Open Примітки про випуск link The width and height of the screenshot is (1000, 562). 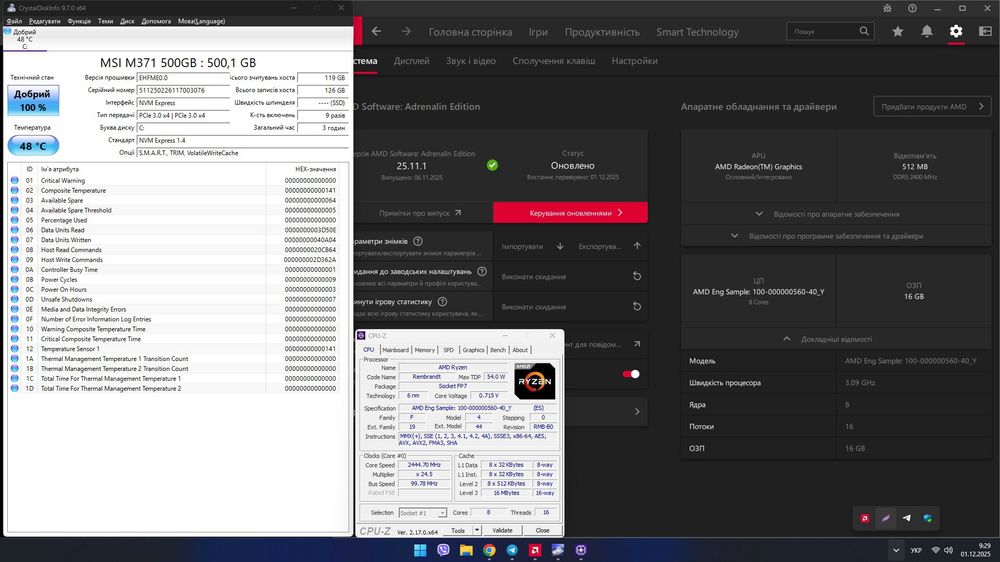click(420, 213)
